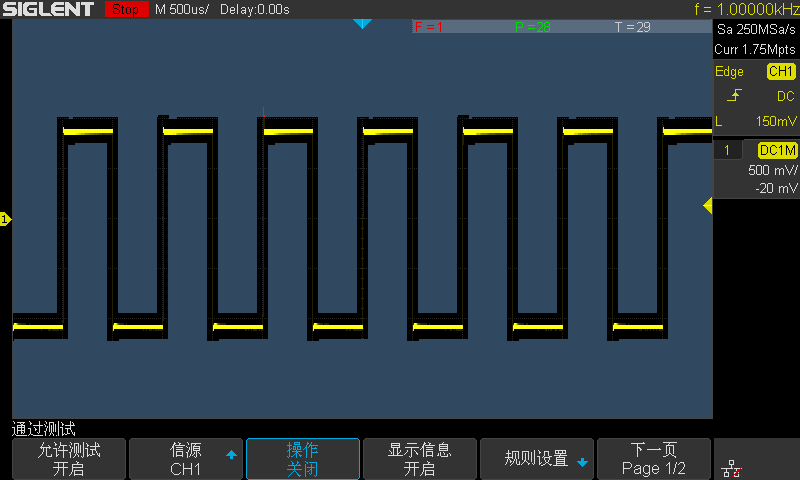Click the 500 mV/ vertical scale value
This screenshot has height=480, width=800.
click(772, 170)
